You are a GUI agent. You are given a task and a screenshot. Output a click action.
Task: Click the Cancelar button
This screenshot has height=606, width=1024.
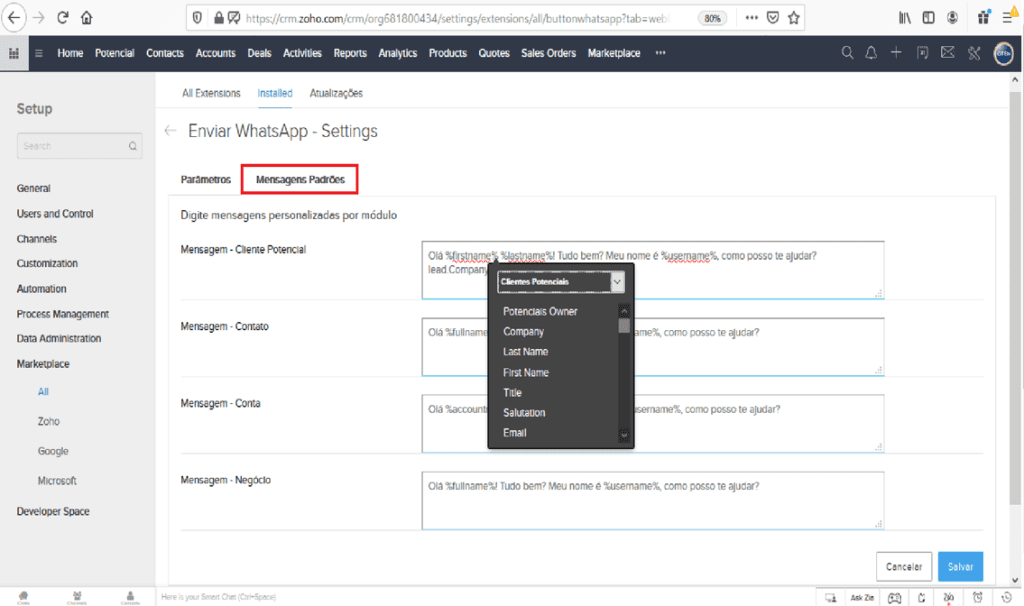coord(904,566)
